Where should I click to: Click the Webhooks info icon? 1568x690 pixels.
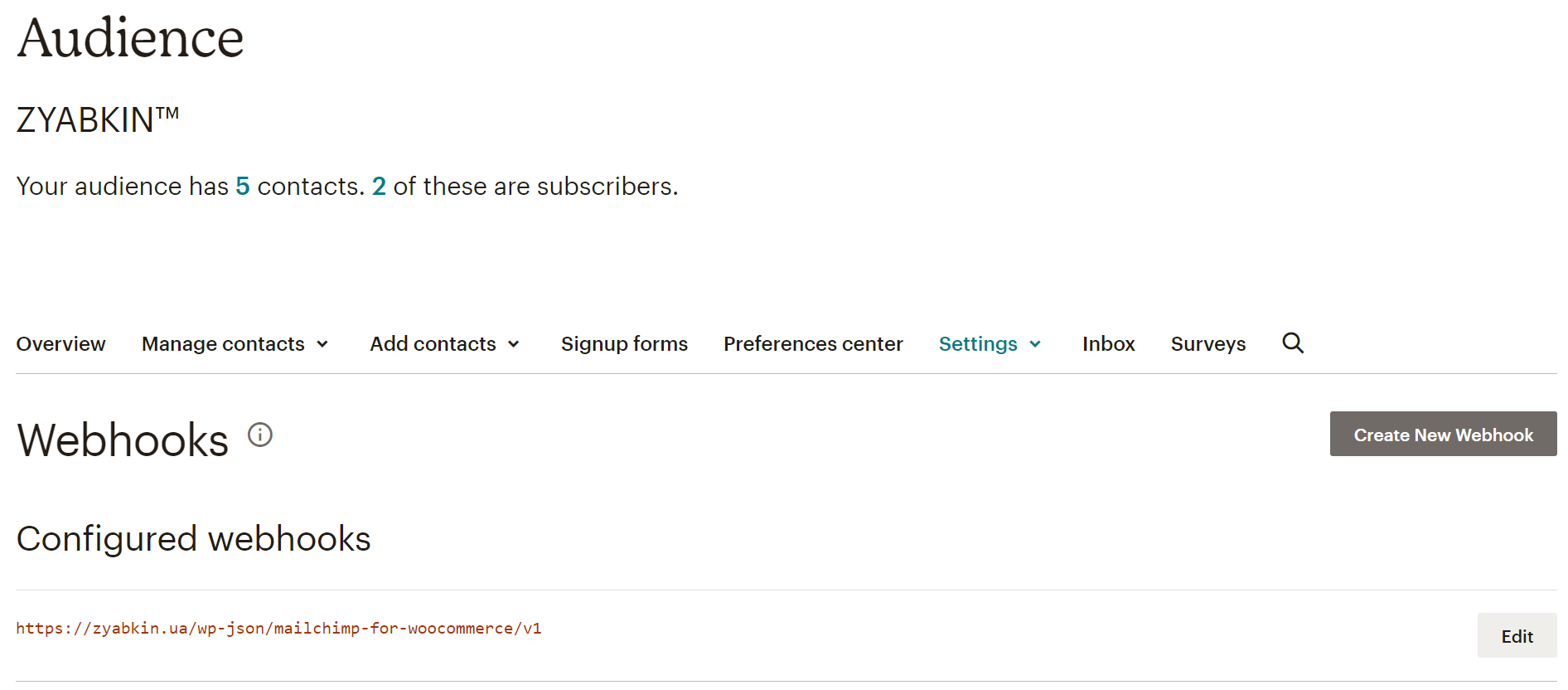(259, 435)
